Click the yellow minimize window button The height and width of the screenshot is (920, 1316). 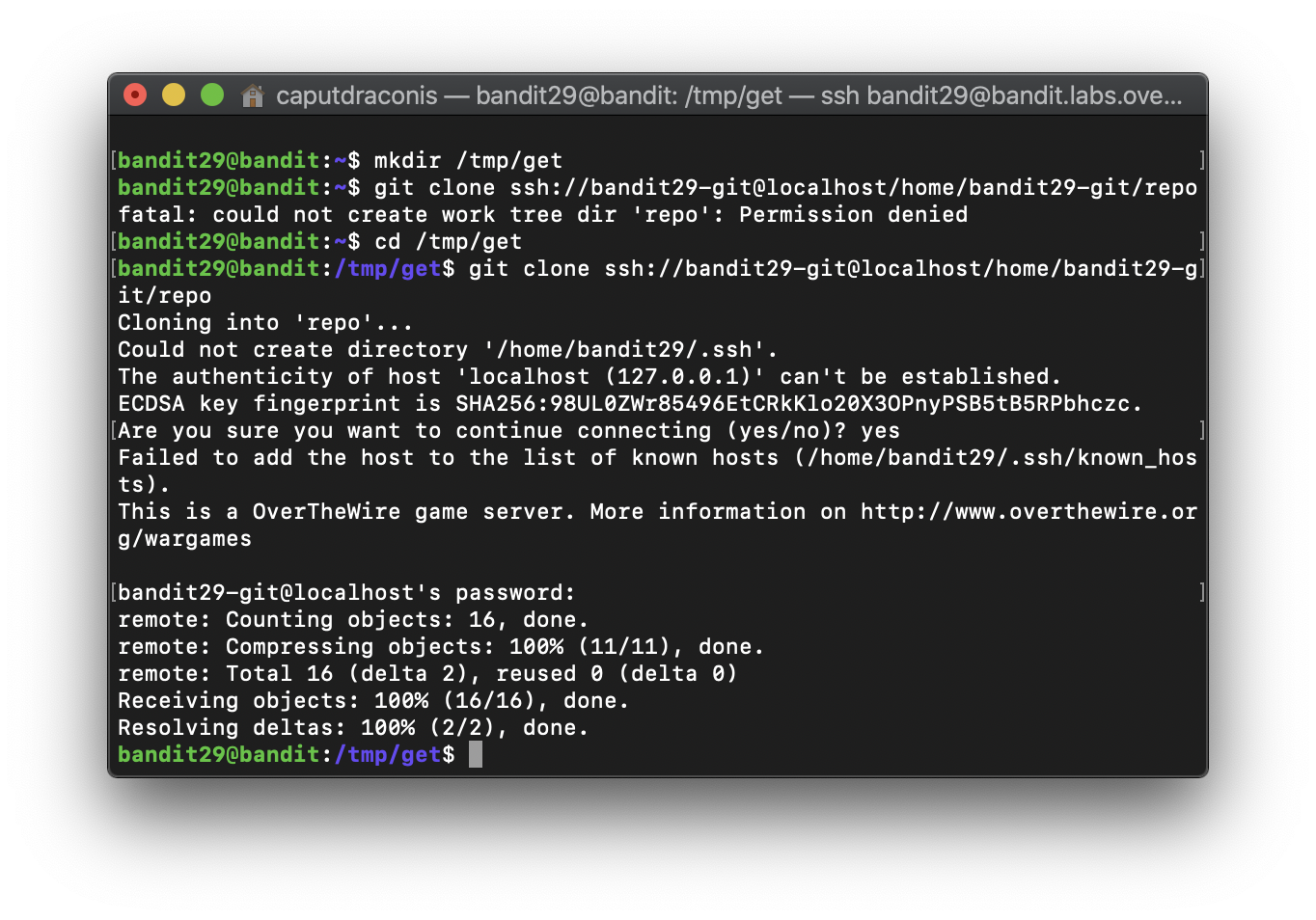pos(174,95)
